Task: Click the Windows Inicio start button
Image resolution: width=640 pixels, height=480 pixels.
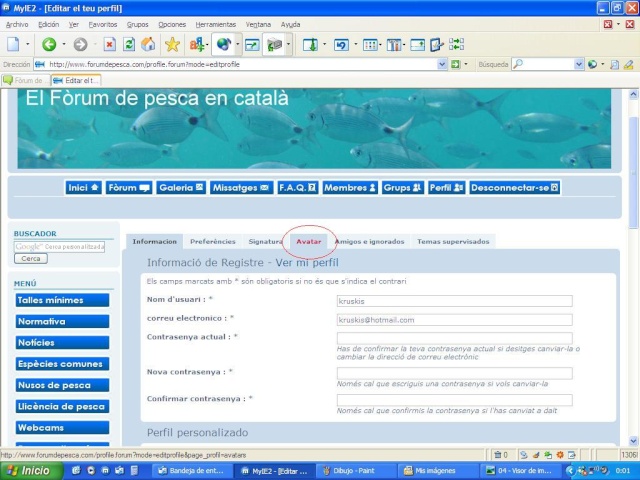Action: 31,471
